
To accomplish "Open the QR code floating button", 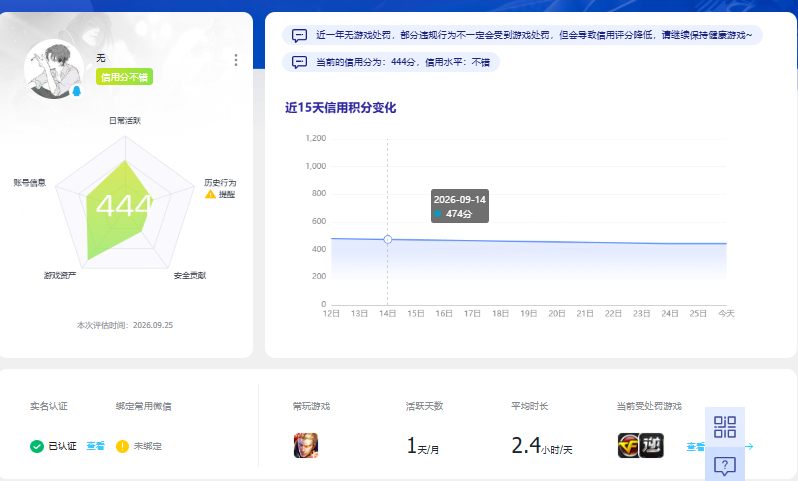I will tap(725, 427).
